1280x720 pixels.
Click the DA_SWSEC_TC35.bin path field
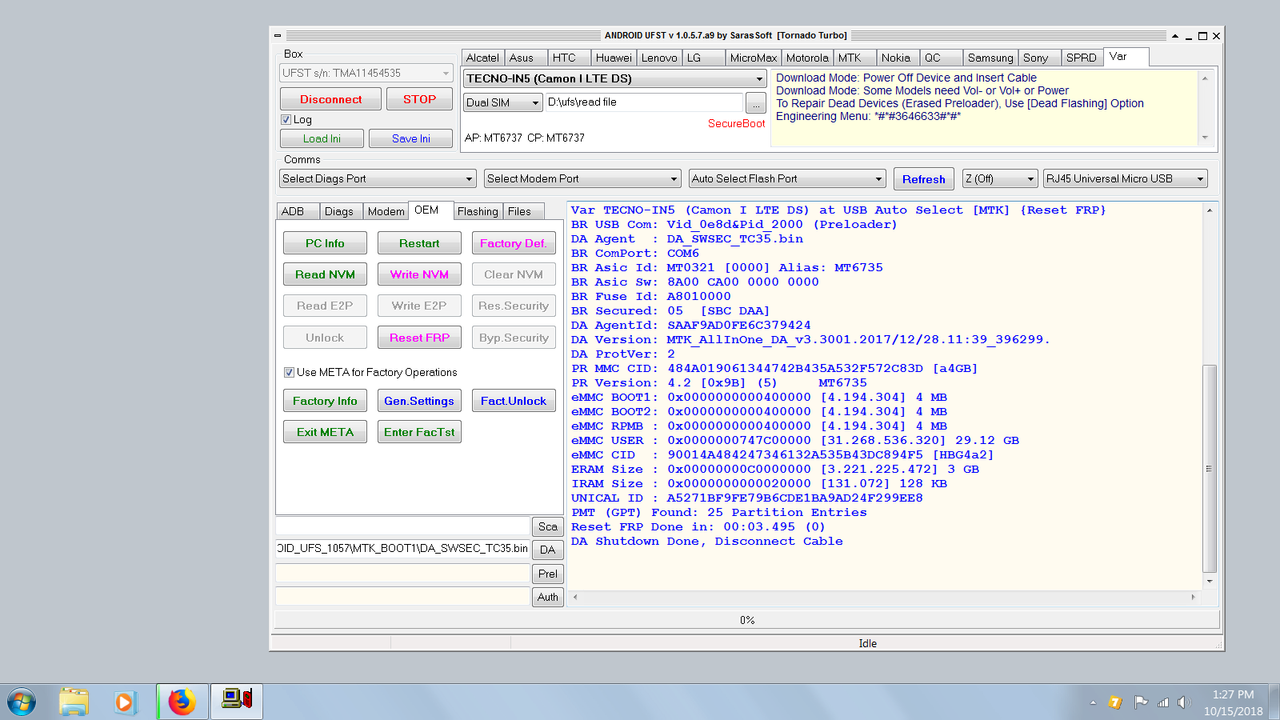coord(402,549)
